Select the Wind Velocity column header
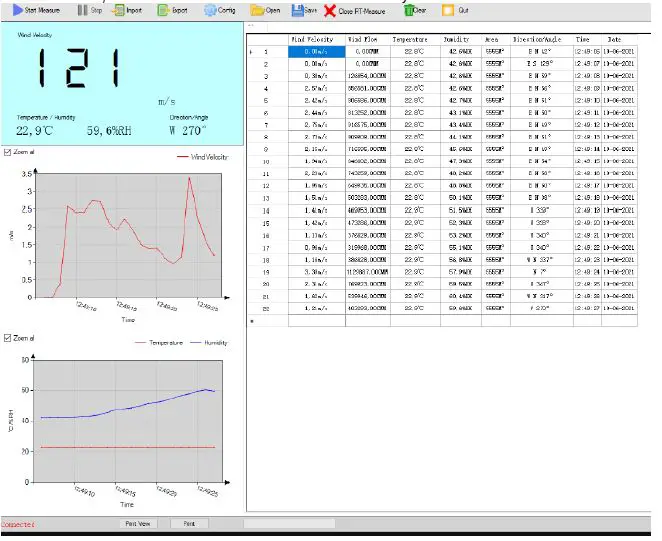 click(x=315, y=39)
